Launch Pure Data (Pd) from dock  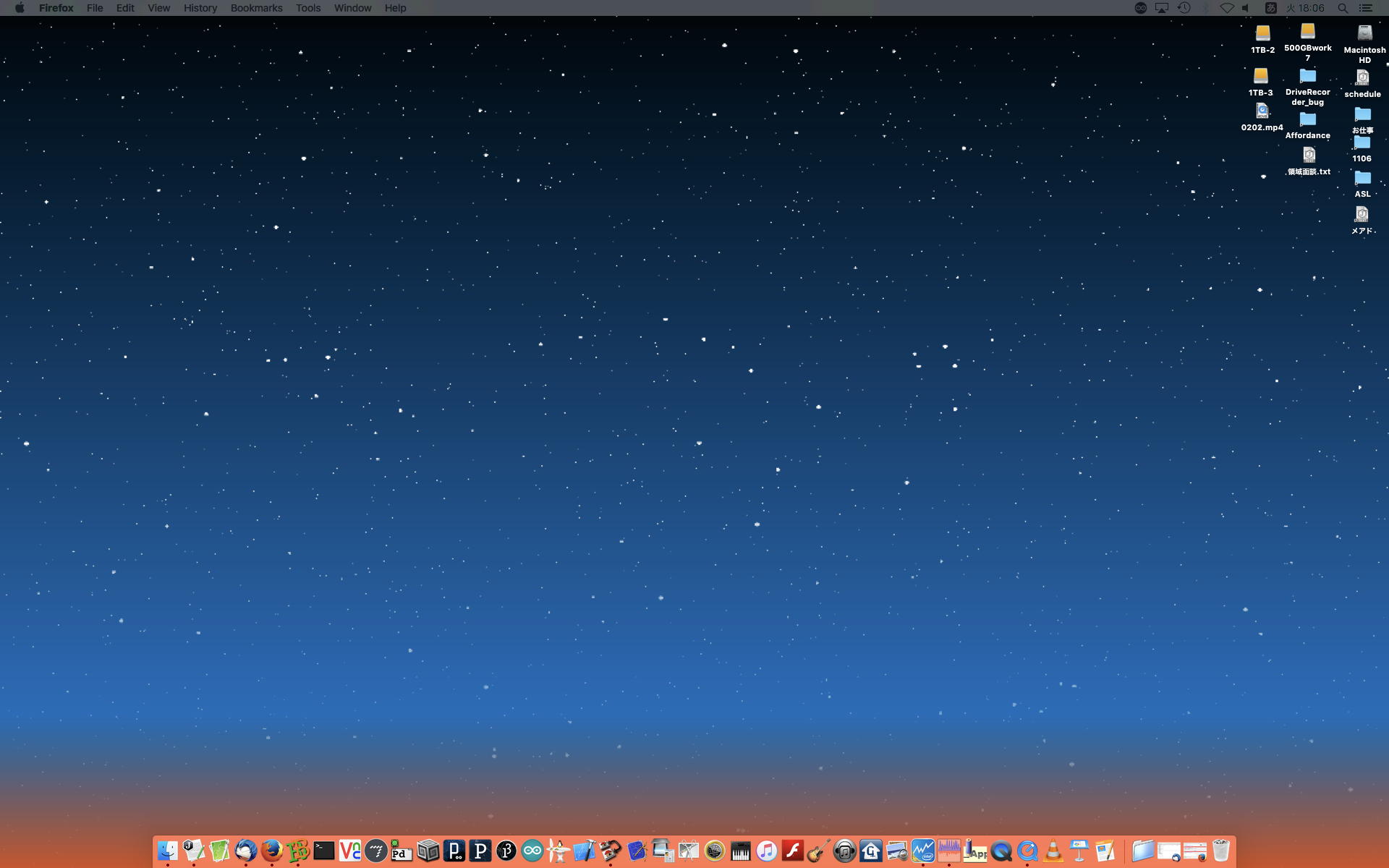pos(402,851)
